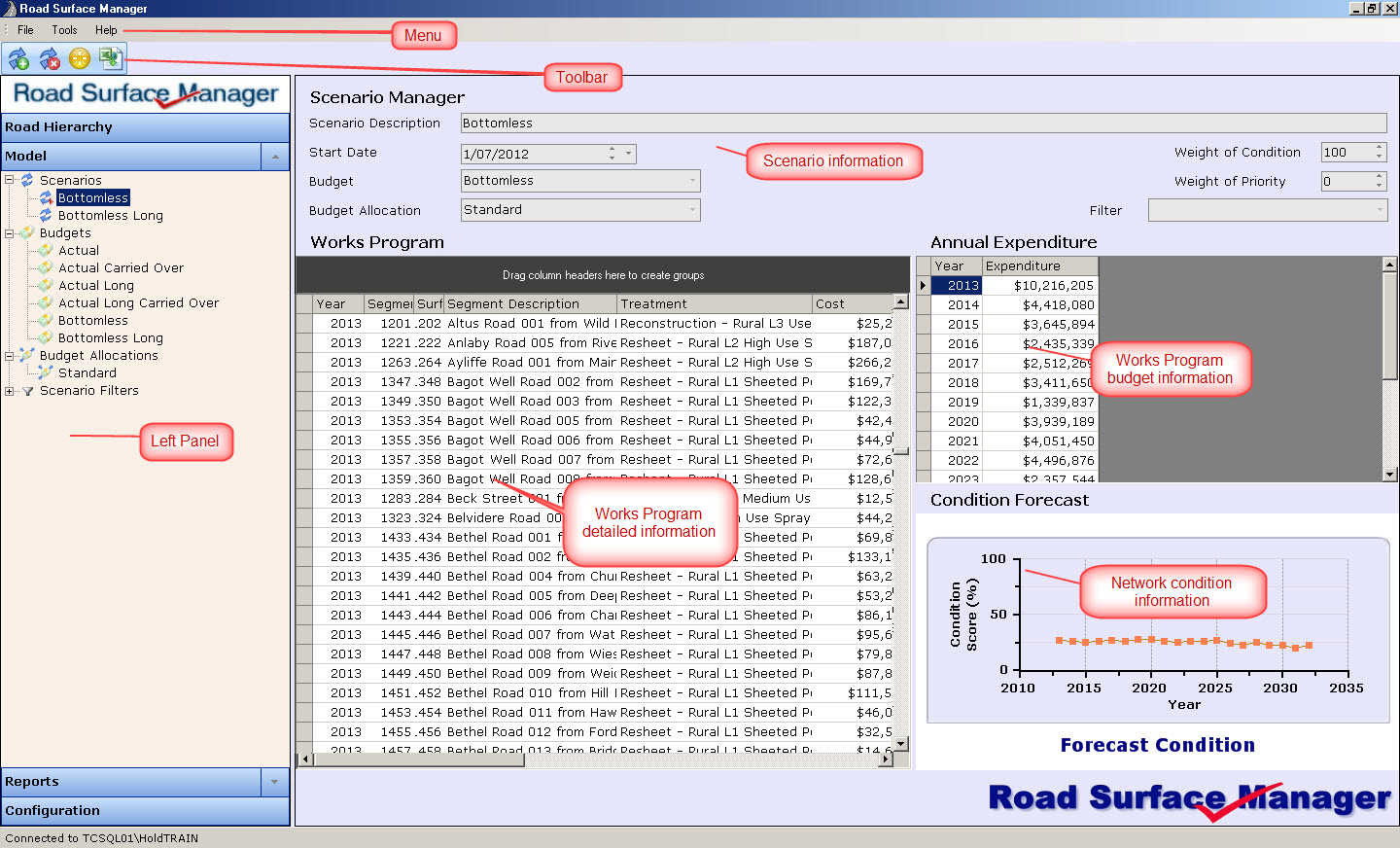Click the icon beside the Standard allocation
1400x848 pixels.
(46, 372)
